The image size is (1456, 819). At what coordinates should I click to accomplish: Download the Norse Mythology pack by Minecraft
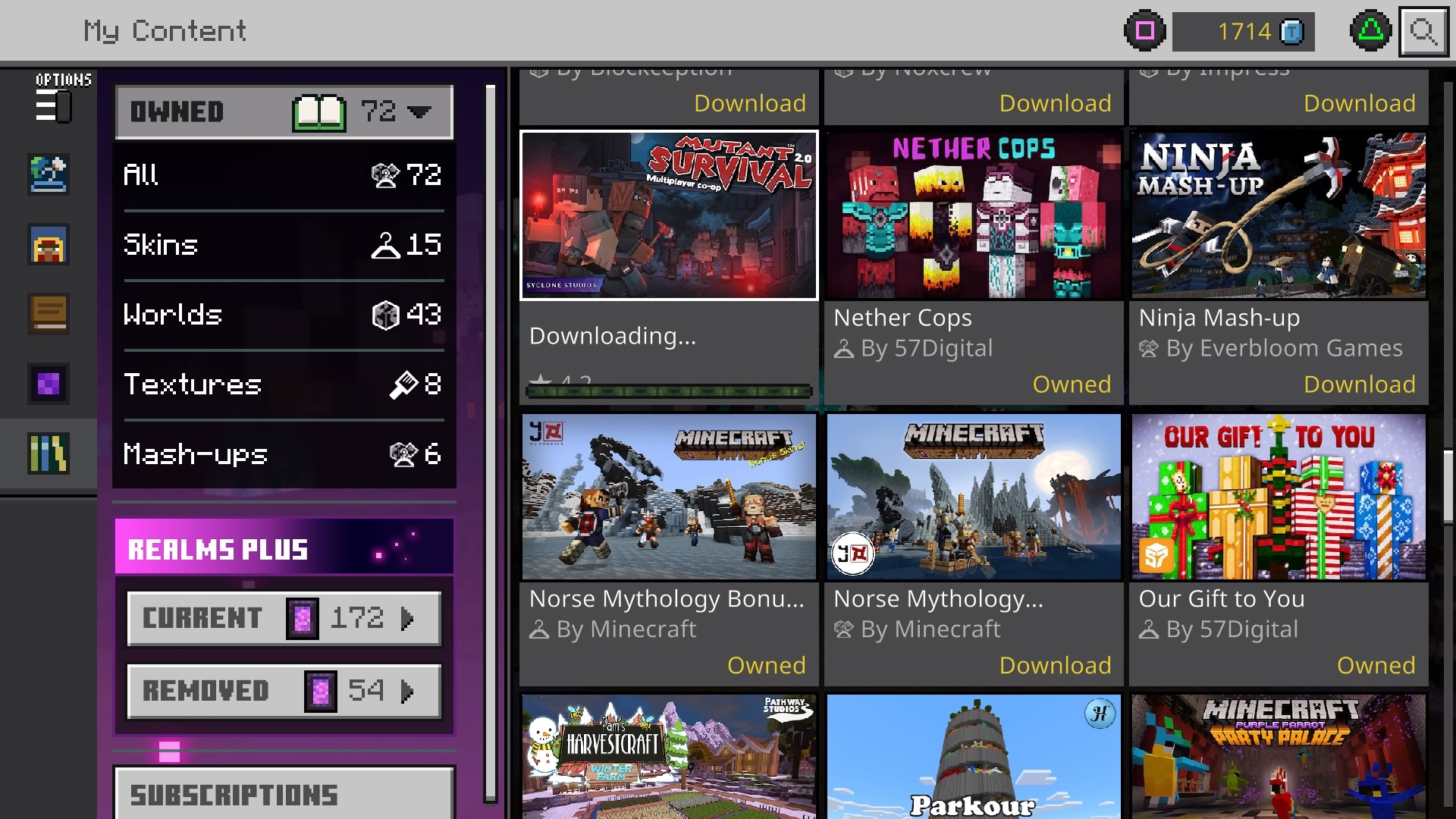(x=1054, y=665)
